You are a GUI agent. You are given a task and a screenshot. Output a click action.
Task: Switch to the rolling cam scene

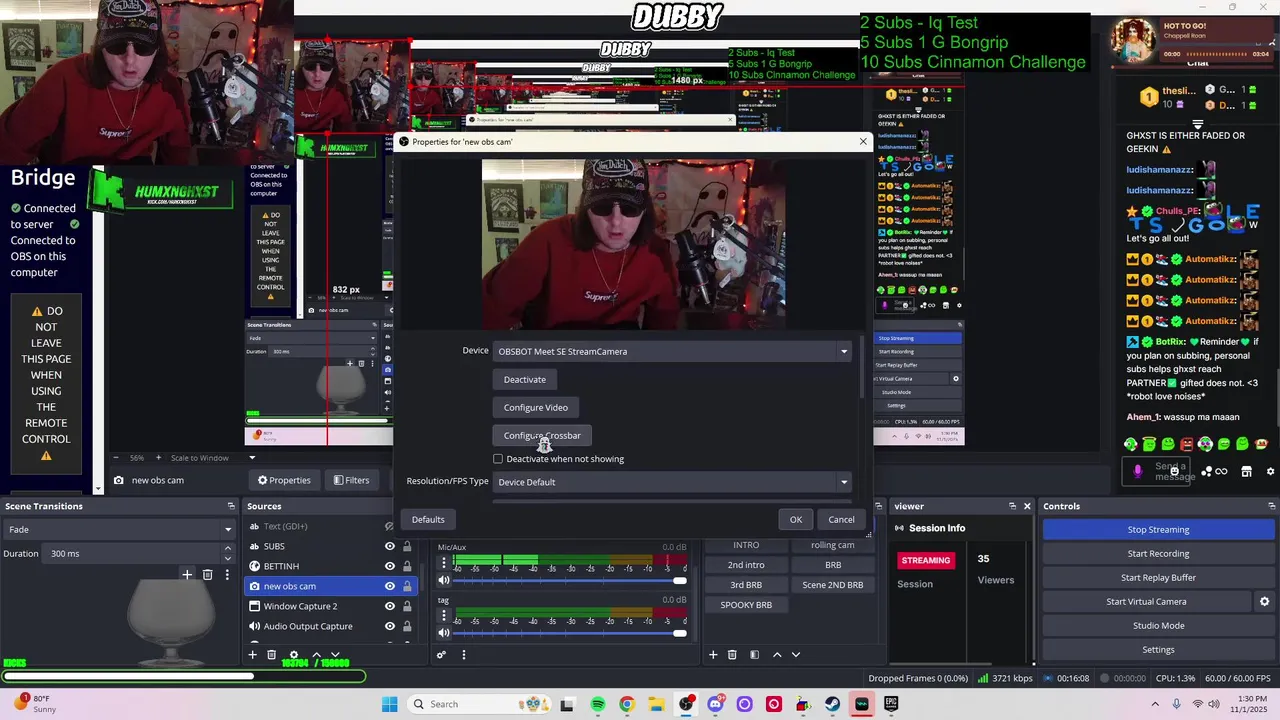click(x=832, y=545)
